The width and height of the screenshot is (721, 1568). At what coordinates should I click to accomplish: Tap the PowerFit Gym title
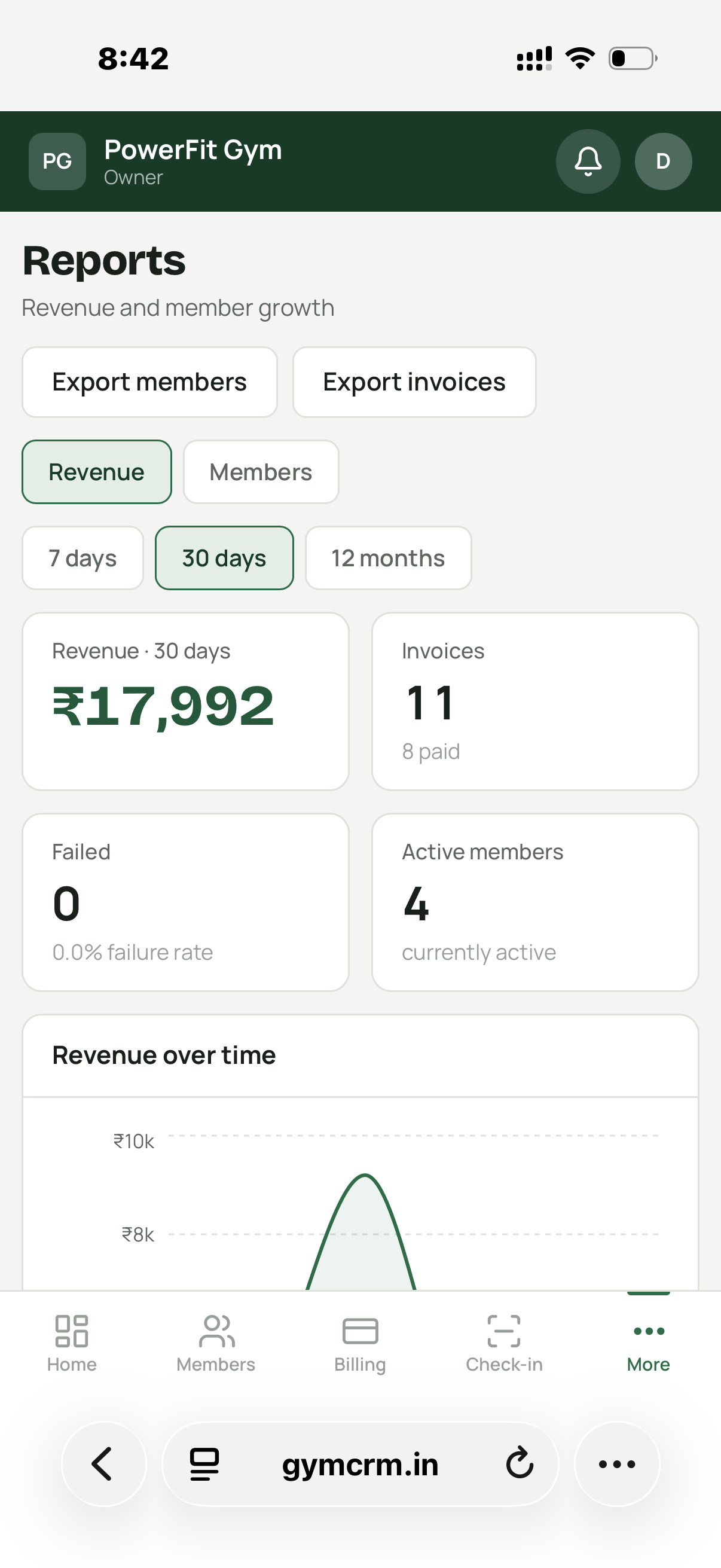coord(193,150)
